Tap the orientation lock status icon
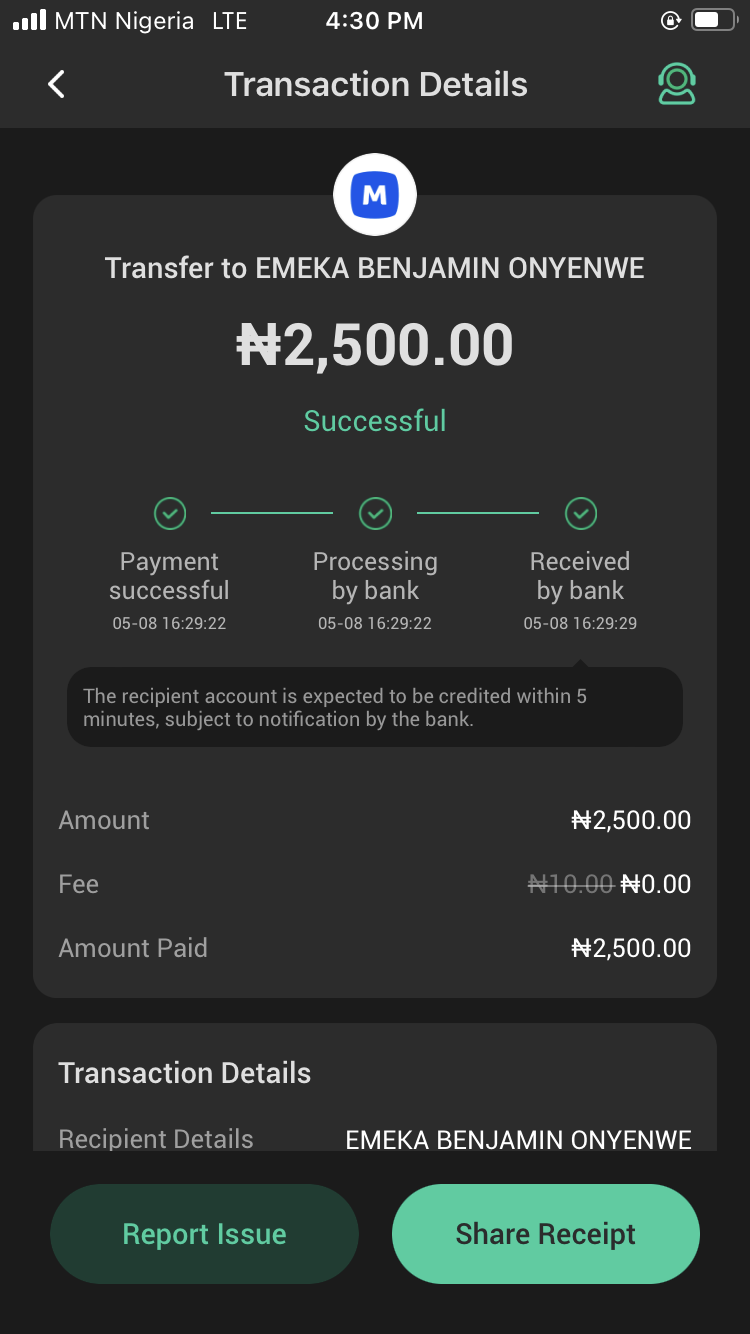Screen dimensions: 750x1334 click(671, 21)
